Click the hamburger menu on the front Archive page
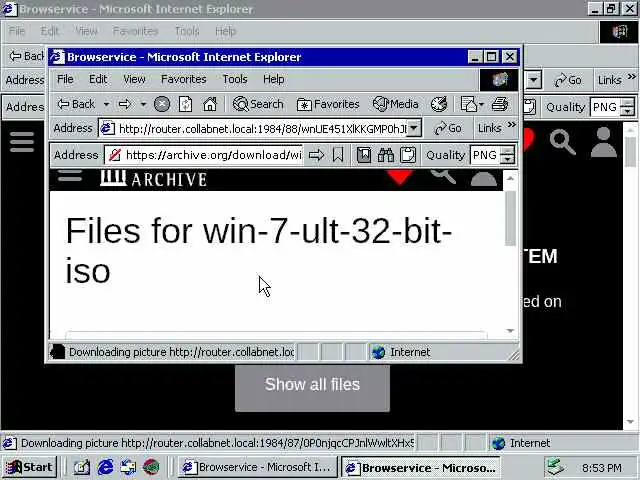Screen dimensions: 640x480 pos(70,177)
